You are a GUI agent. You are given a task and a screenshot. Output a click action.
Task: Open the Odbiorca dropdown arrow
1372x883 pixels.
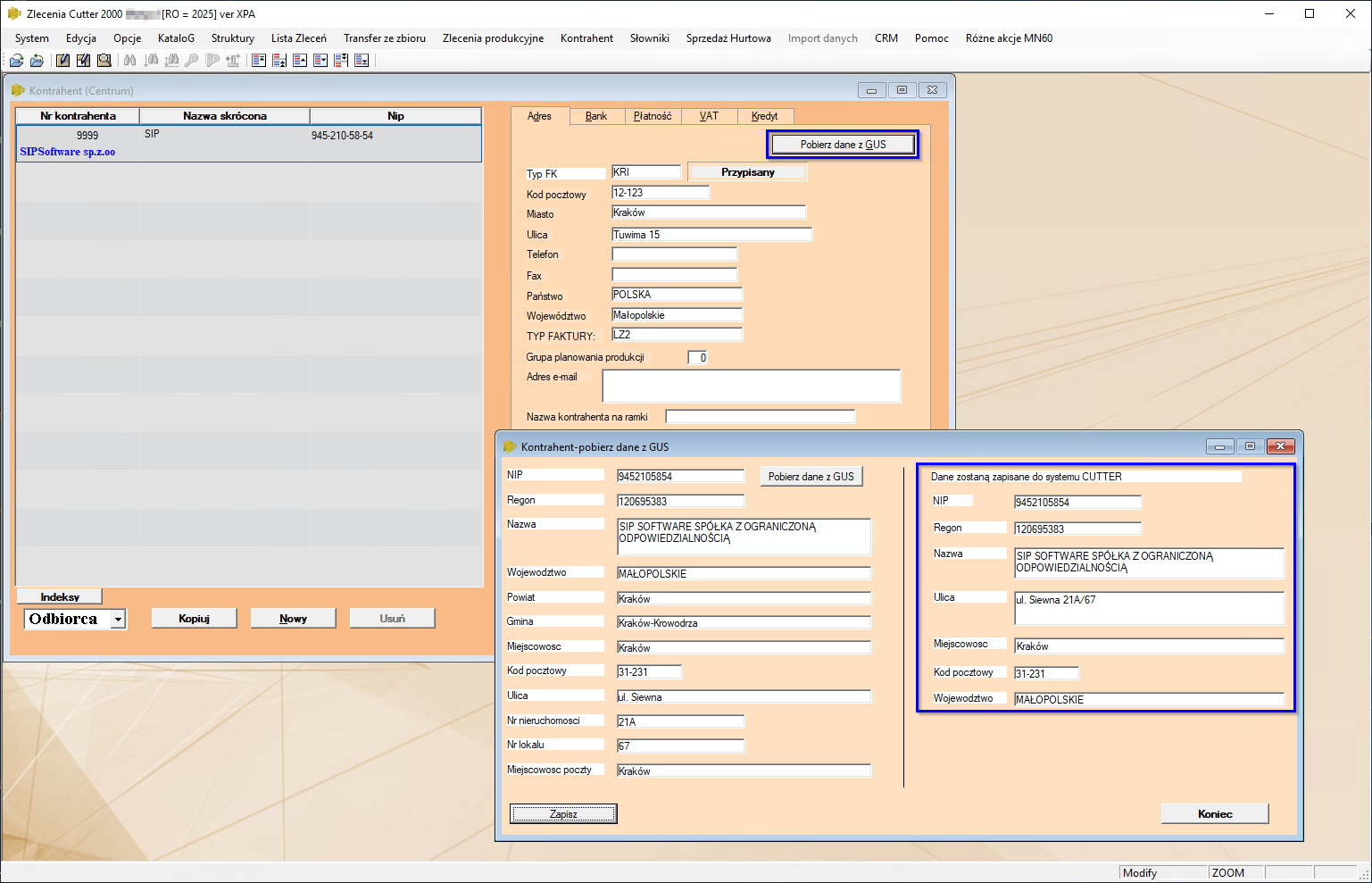(118, 620)
